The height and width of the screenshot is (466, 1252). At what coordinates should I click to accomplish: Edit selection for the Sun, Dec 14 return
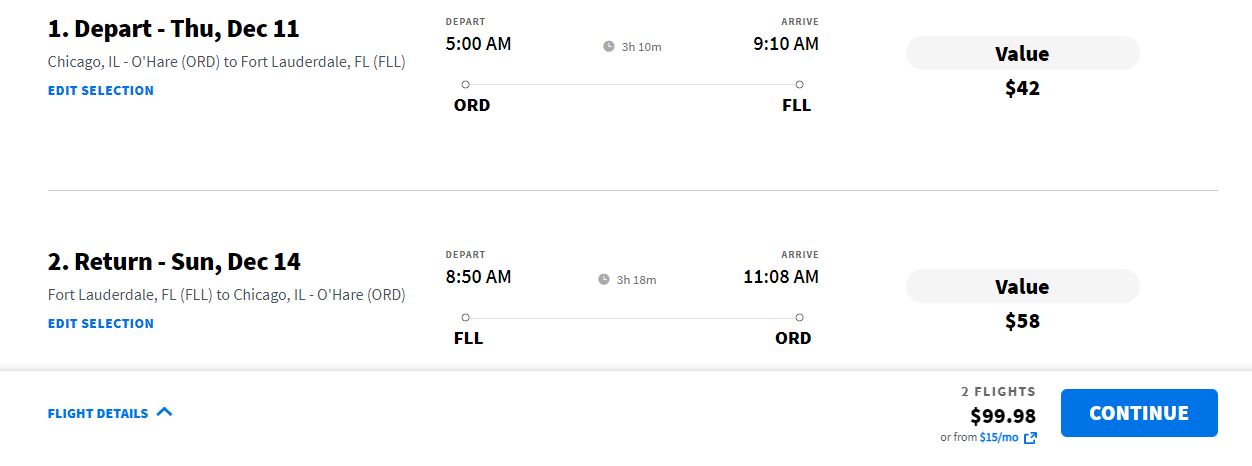pos(101,323)
